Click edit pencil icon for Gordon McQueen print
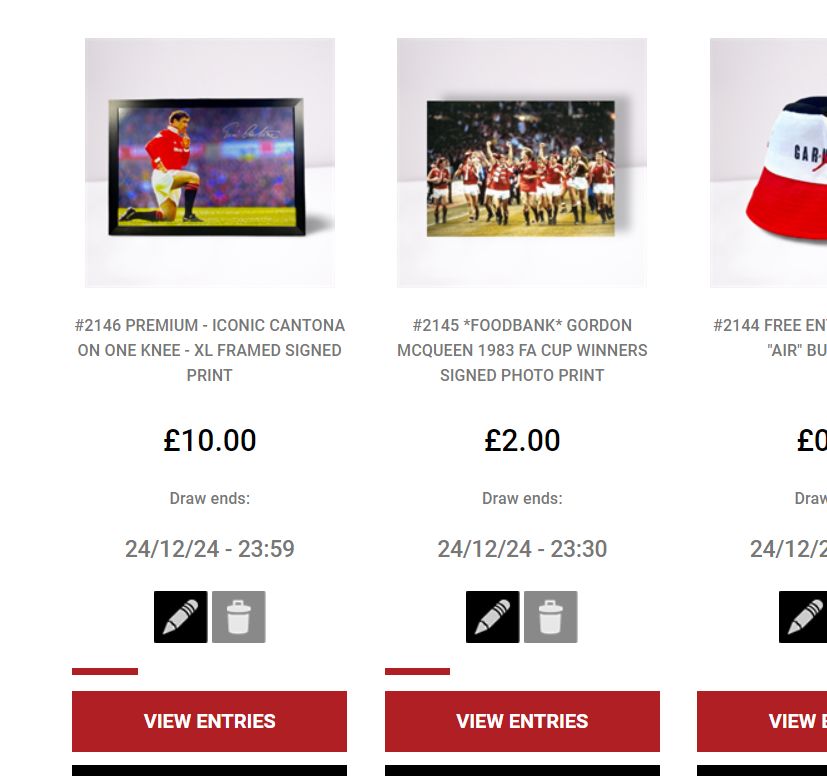Viewport: 827px width, 776px height. (493, 617)
